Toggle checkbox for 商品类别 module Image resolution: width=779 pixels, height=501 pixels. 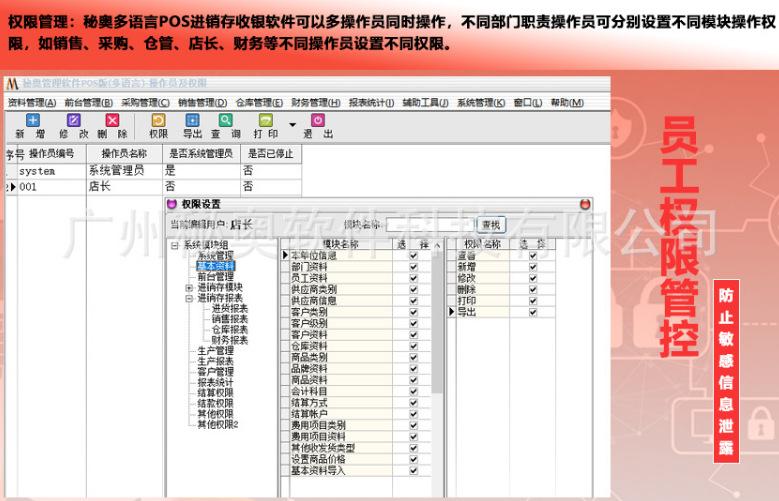[x=413, y=357]
